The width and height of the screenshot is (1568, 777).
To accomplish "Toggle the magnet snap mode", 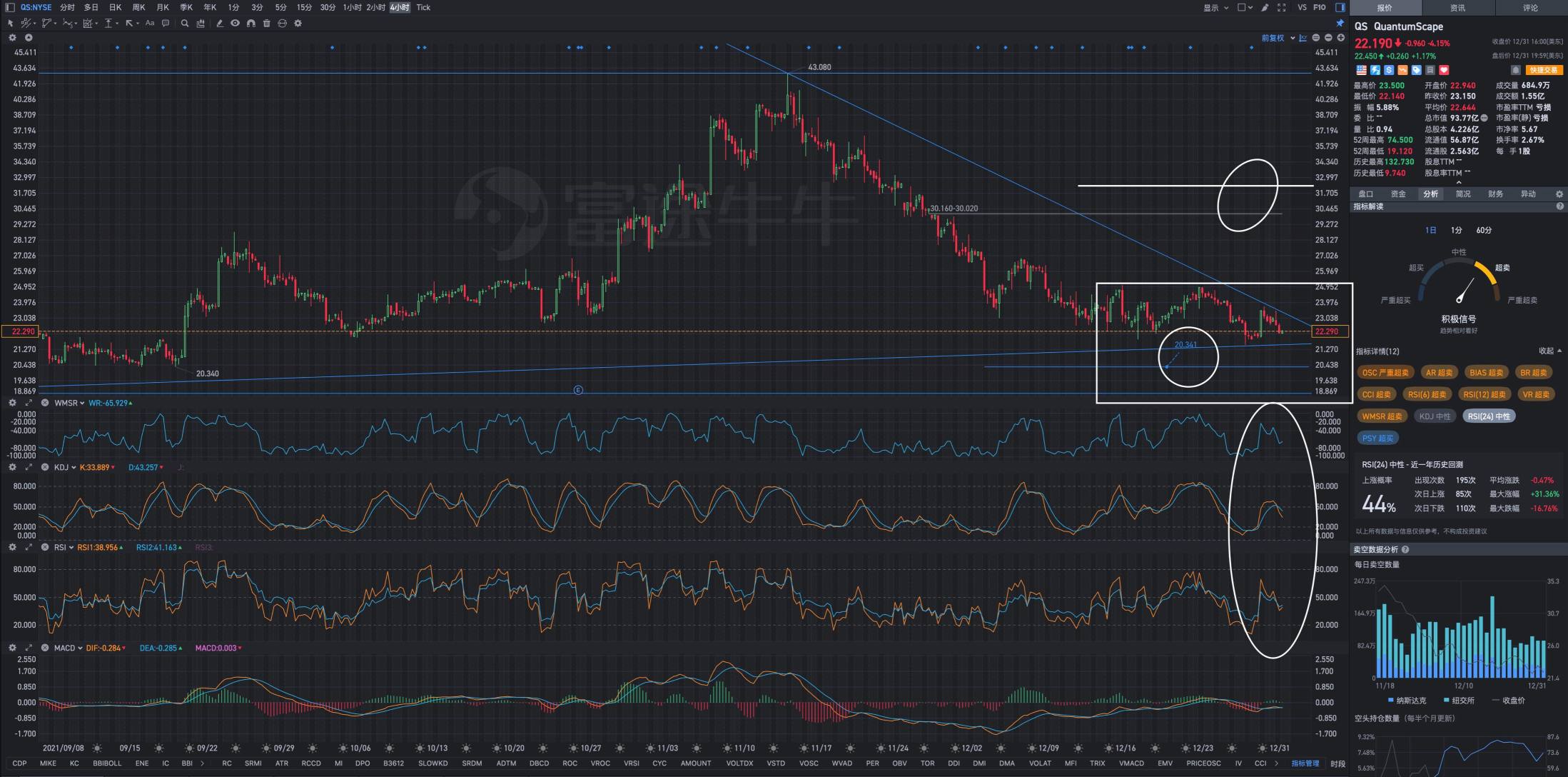I will (x=251, y=23).
